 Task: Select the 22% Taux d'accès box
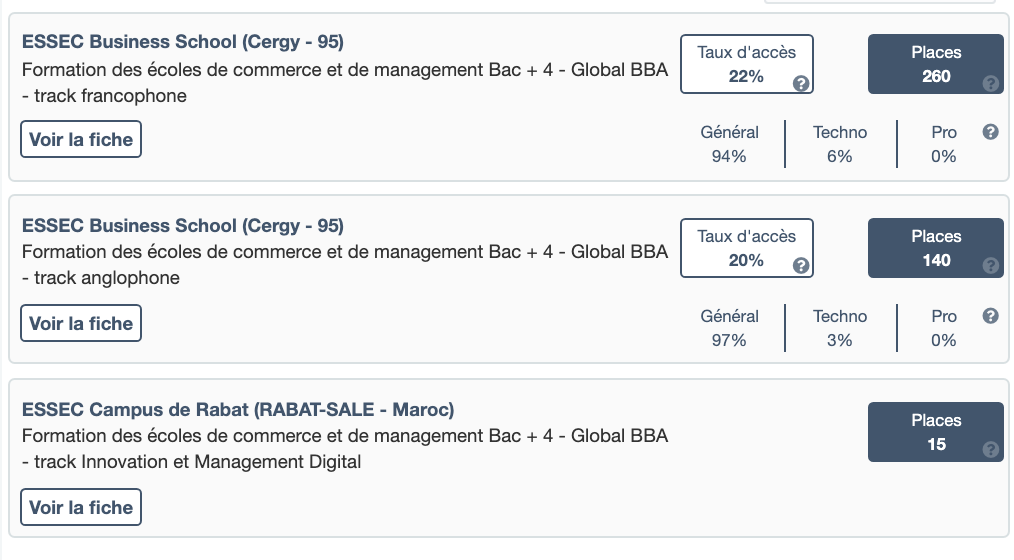[746, 64]
